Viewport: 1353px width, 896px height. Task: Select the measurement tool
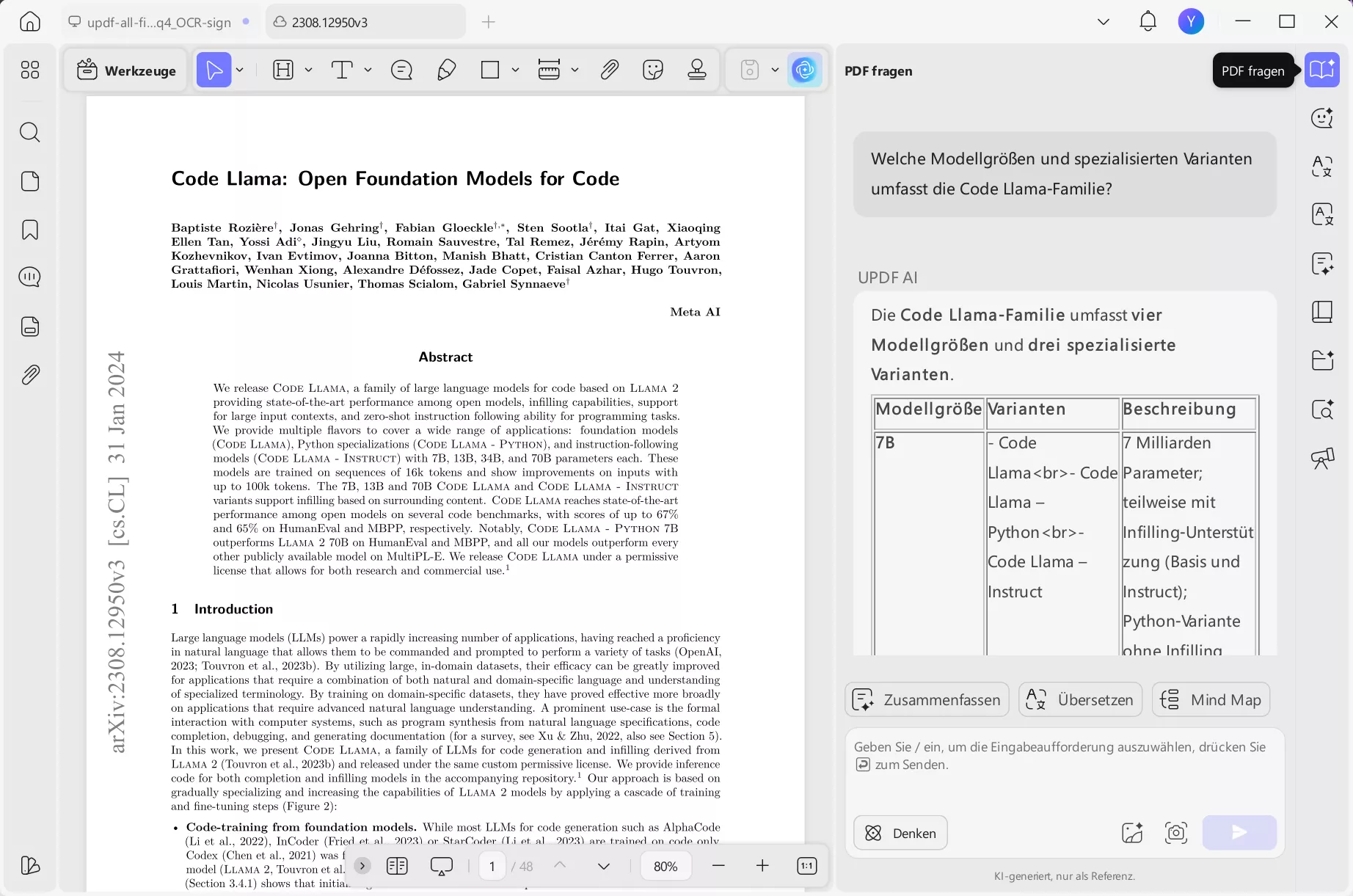[549, 70]
